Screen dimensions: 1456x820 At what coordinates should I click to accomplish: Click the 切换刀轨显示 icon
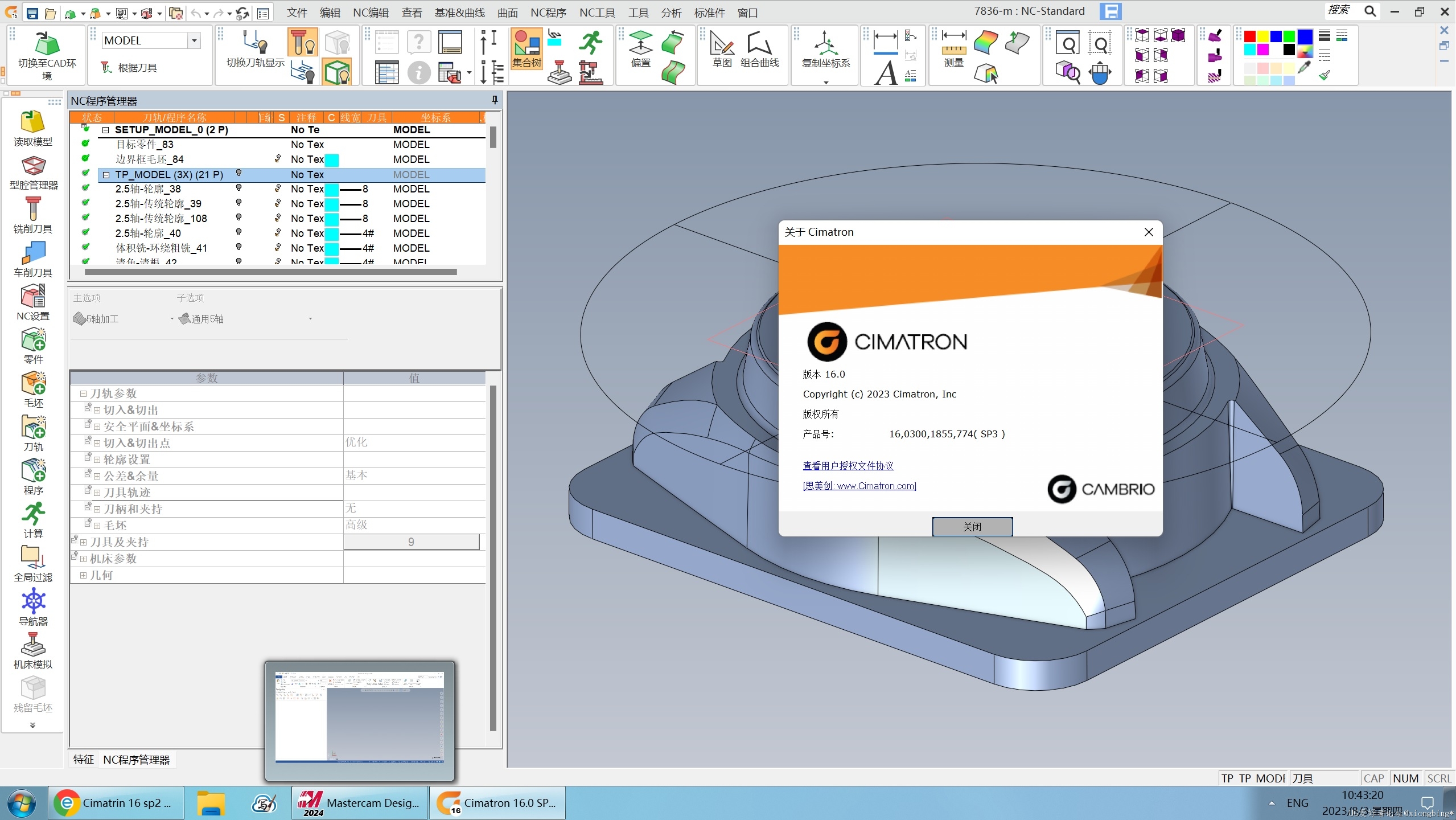click(255, 49)
